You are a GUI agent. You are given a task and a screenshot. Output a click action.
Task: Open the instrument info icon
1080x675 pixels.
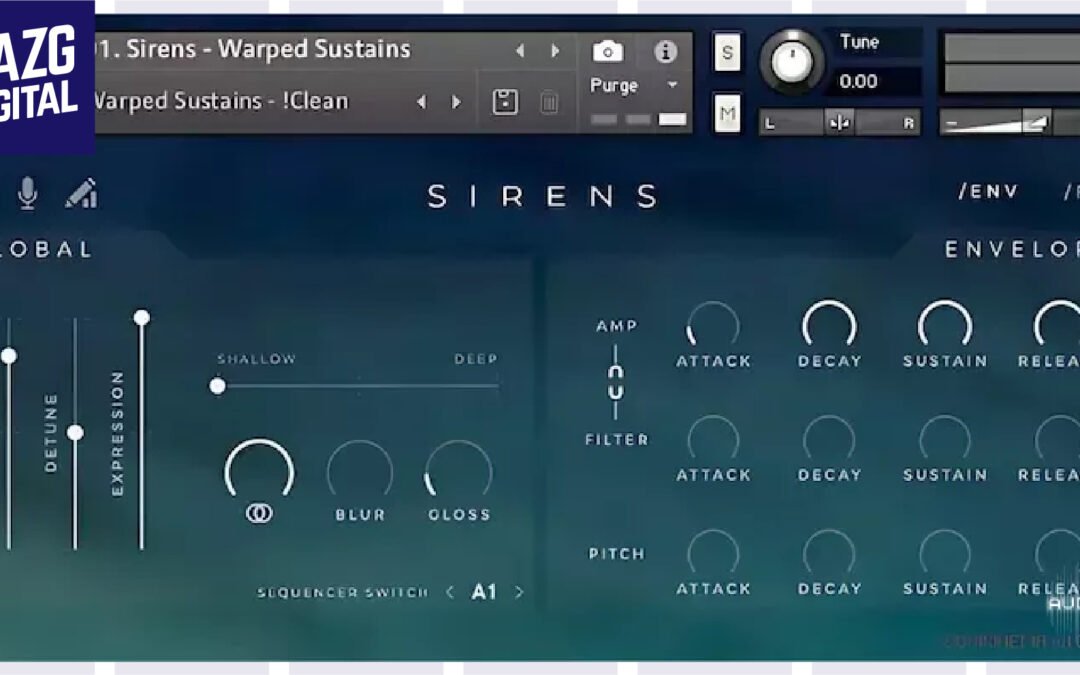pos(665,51)
